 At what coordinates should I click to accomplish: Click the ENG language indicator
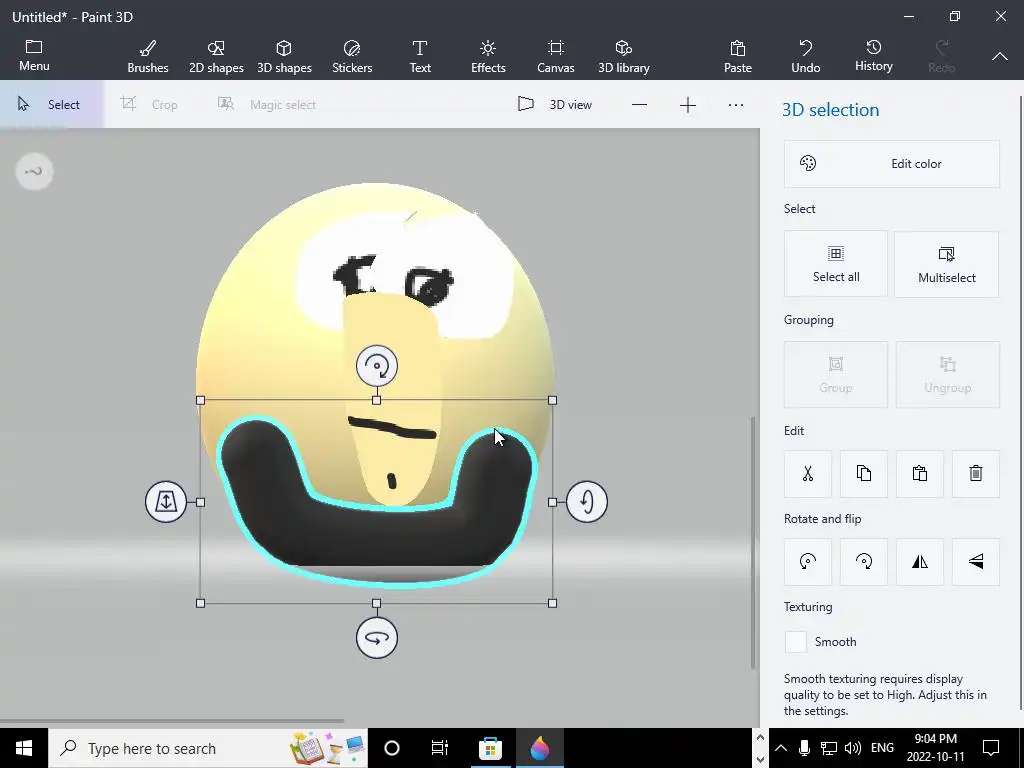tap(882, 748)
